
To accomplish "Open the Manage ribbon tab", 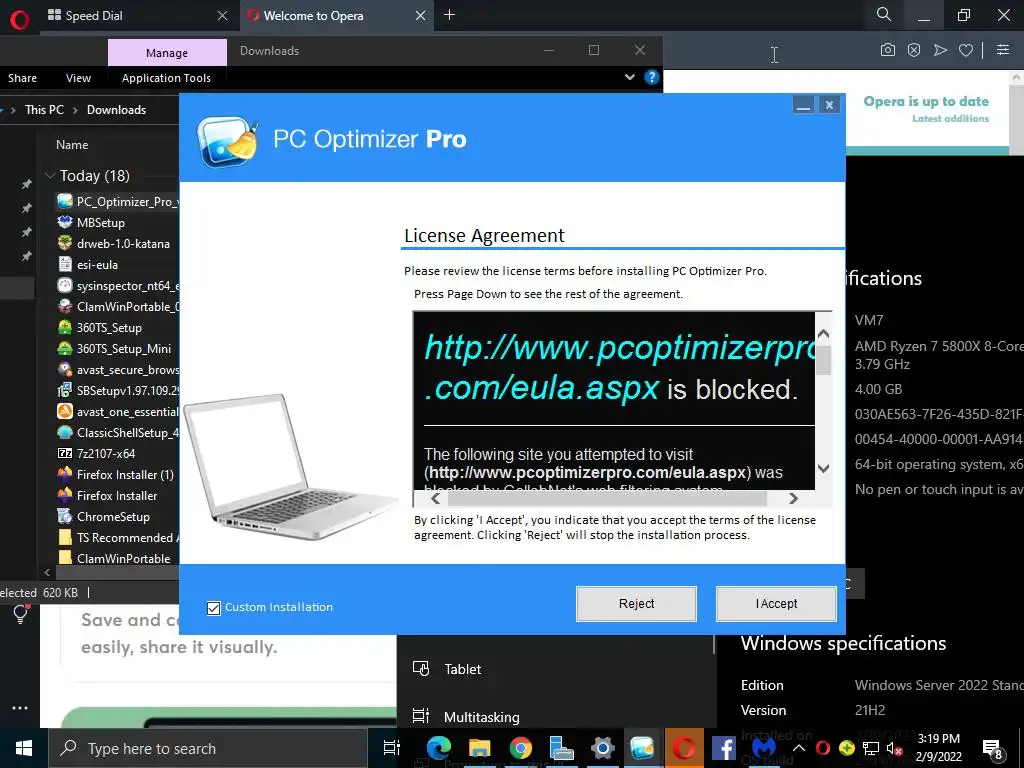I will click(x=167, y=53).
